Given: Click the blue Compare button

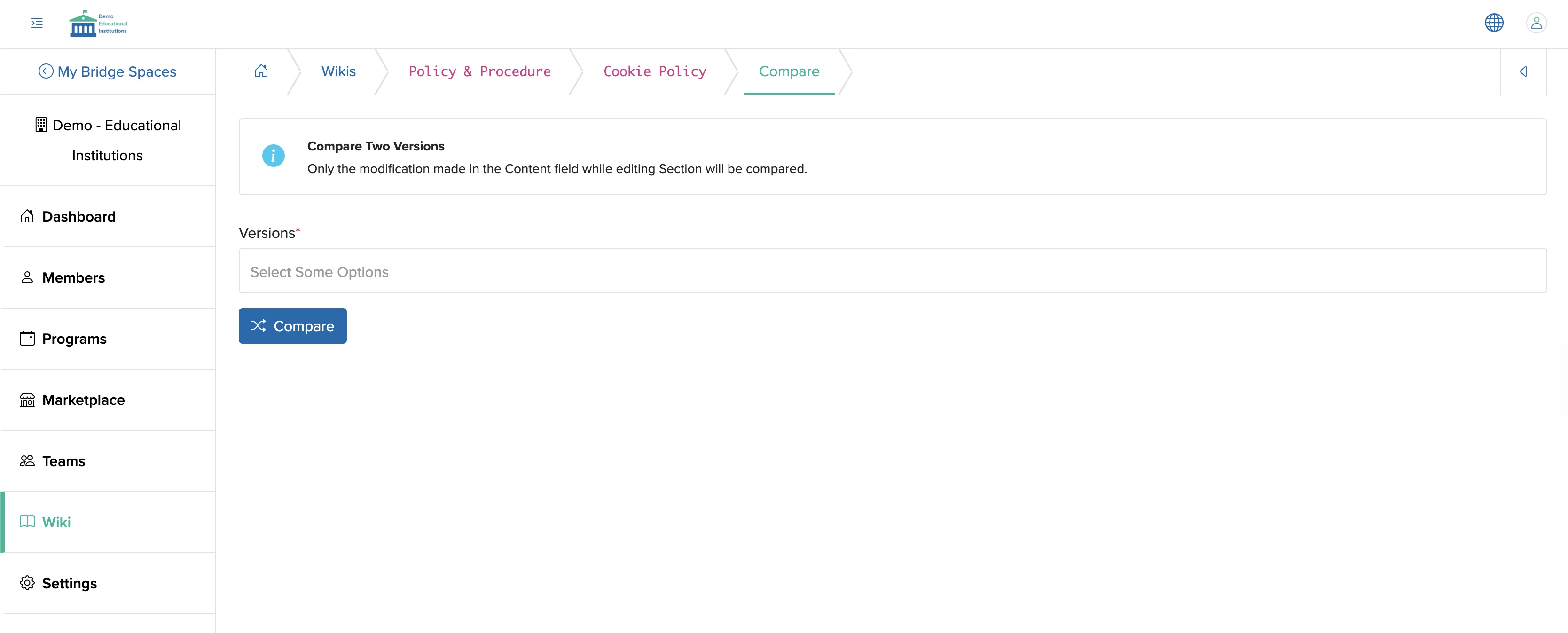Looking at the screenshot, I should [x=293, y=326].
